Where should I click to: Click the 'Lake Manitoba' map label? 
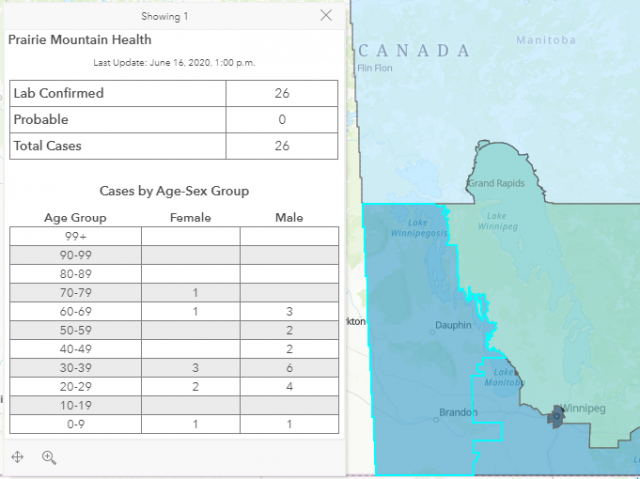[504, 377]
